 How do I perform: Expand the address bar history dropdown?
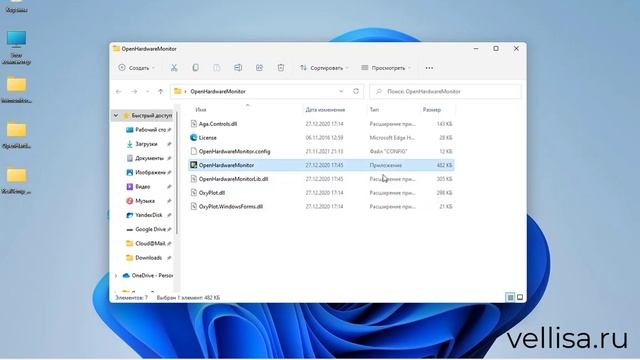pos(341,91)
